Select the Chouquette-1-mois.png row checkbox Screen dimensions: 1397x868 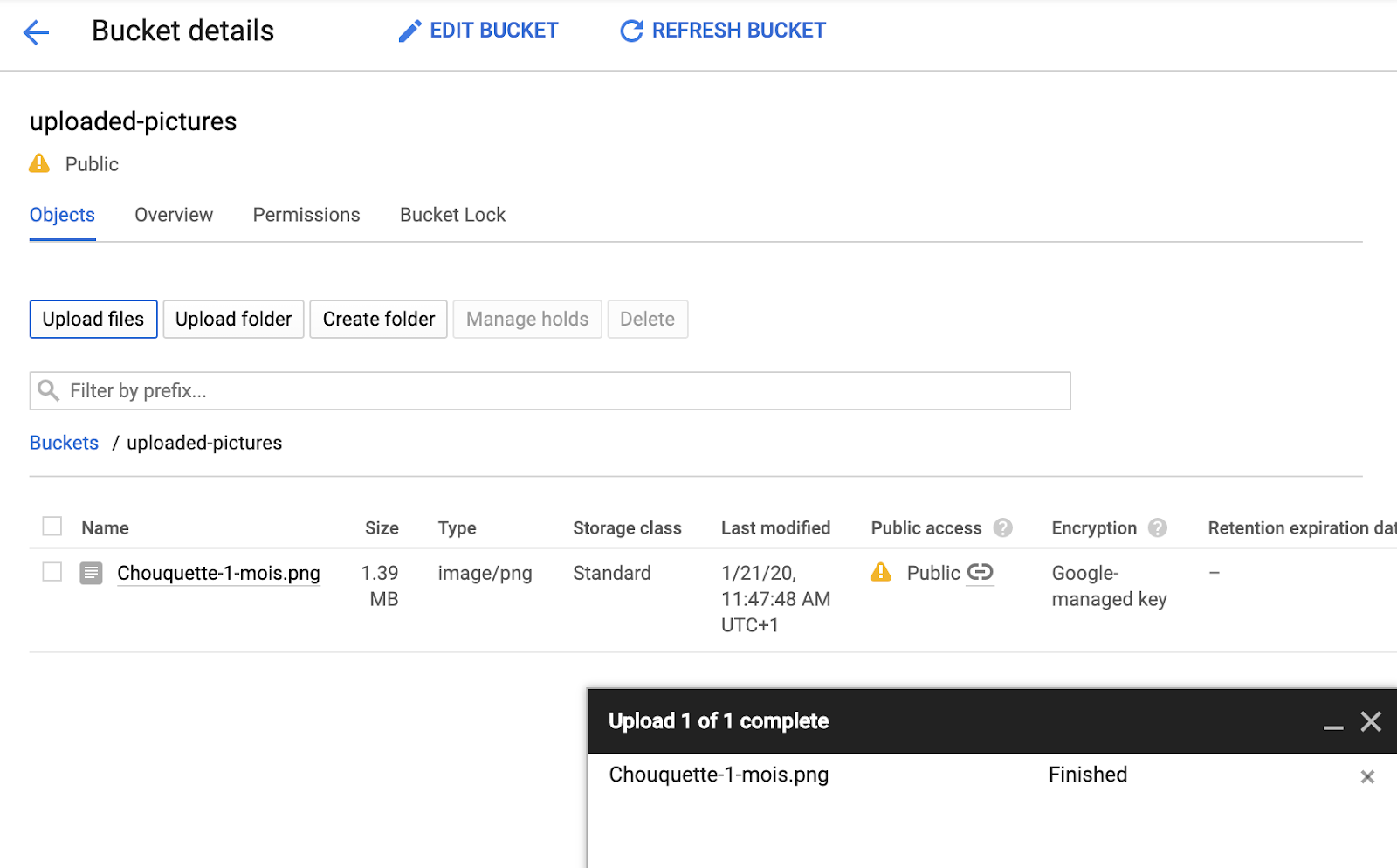tap(52, 572)
